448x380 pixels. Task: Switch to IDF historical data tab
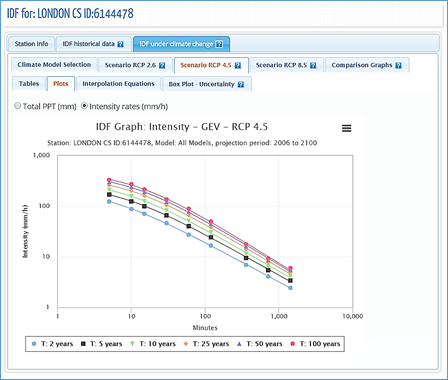pyautogui.click(x=93, y=44)
